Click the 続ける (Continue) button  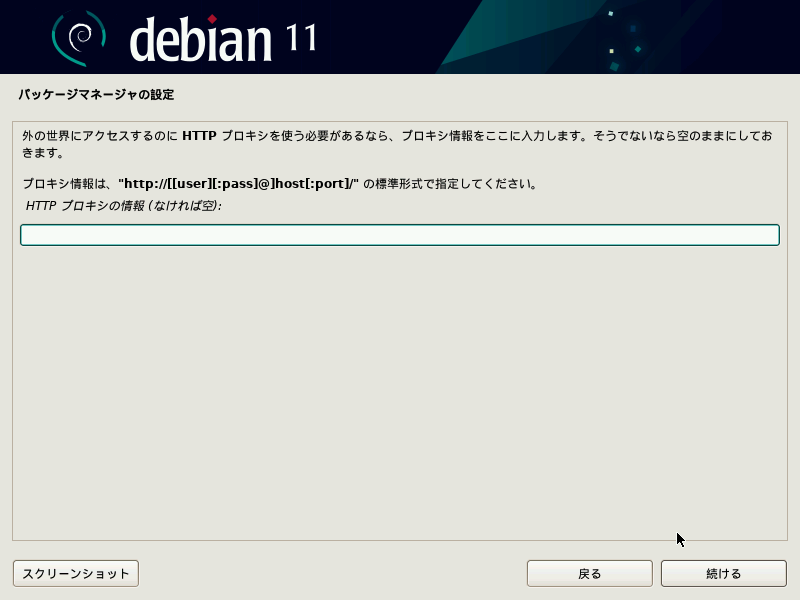click(723, 573)
